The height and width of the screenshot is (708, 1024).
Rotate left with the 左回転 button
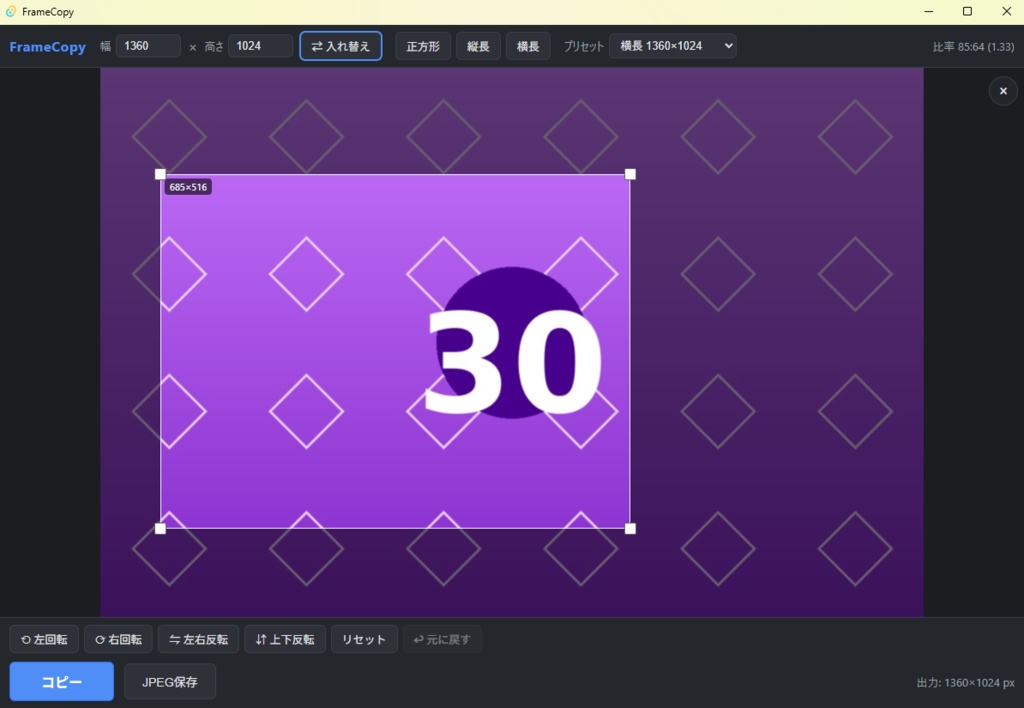point(44,639)
